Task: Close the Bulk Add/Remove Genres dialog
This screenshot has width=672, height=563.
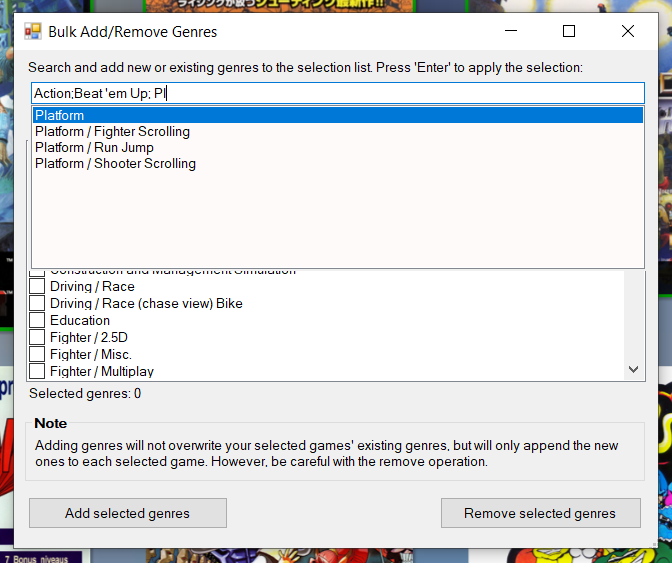Action: pyautogui.click(x=628, y=31)
